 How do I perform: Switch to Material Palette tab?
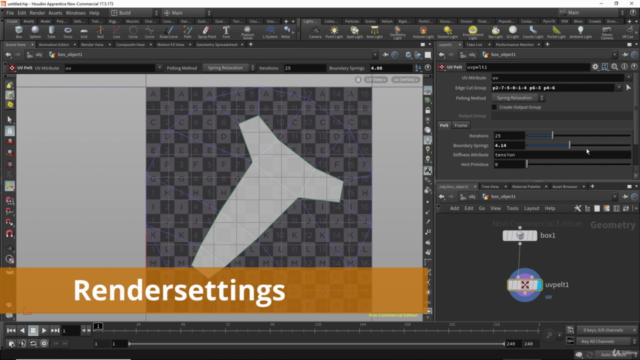click(x=526, y=187)
